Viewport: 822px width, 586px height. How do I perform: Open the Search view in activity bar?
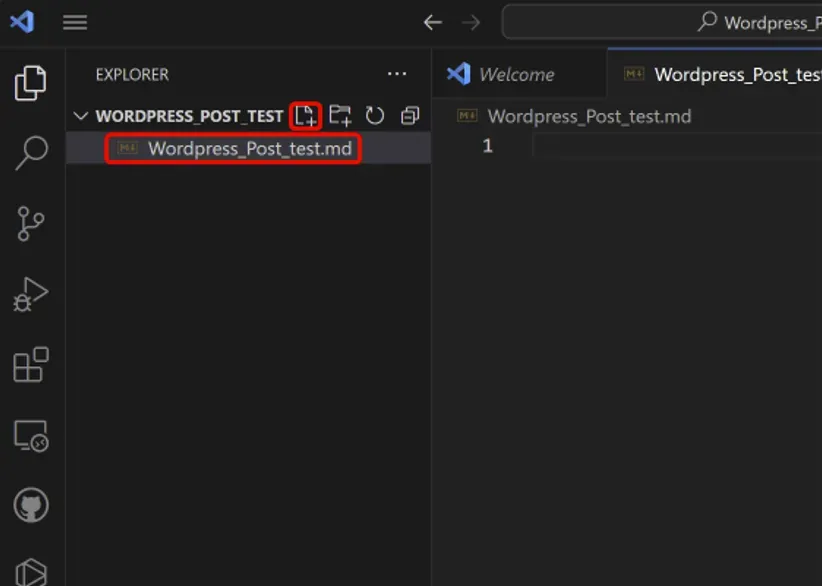31,153
